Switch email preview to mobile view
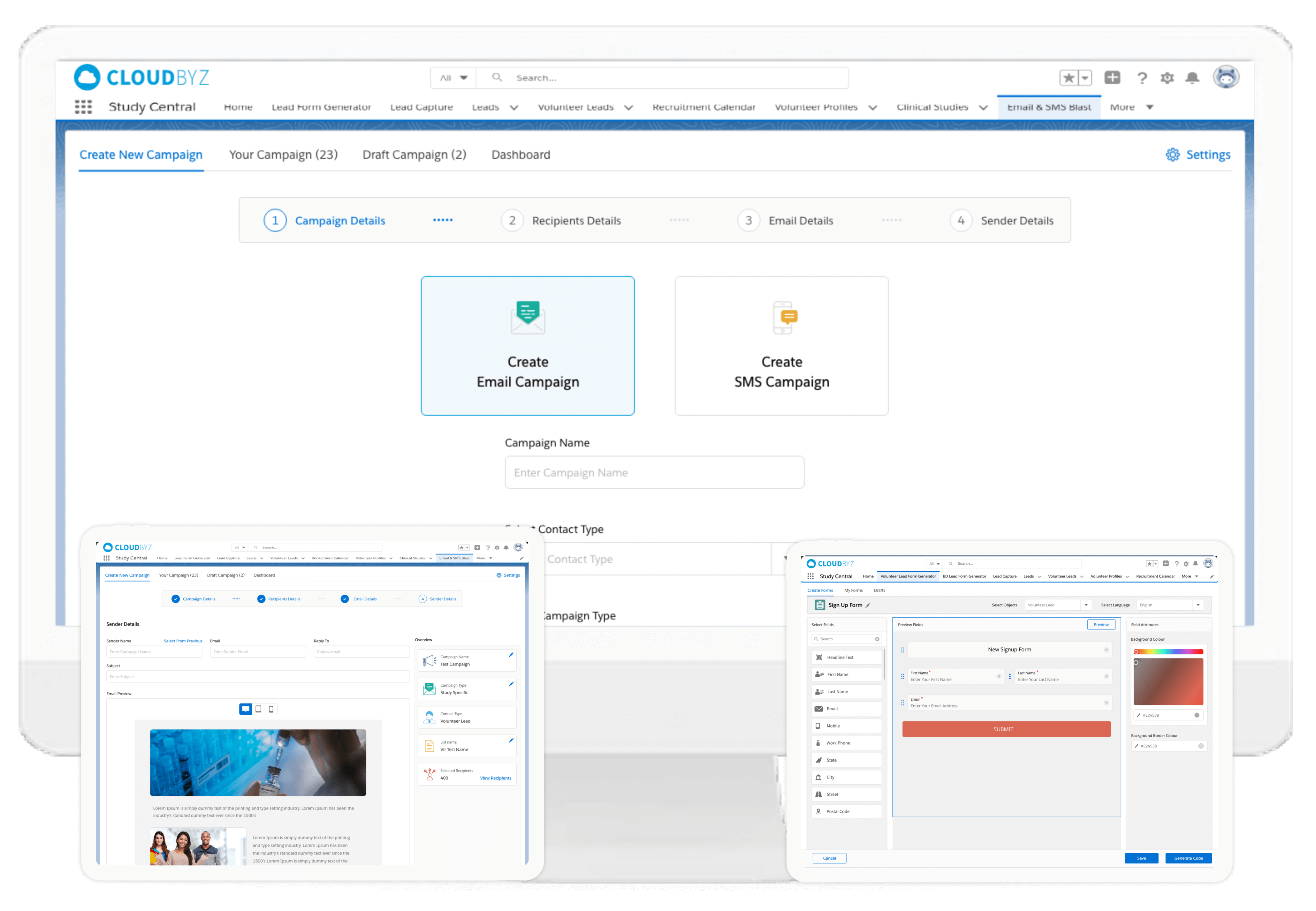Screen dimensions: 1316x911 [x=271, y=709]
